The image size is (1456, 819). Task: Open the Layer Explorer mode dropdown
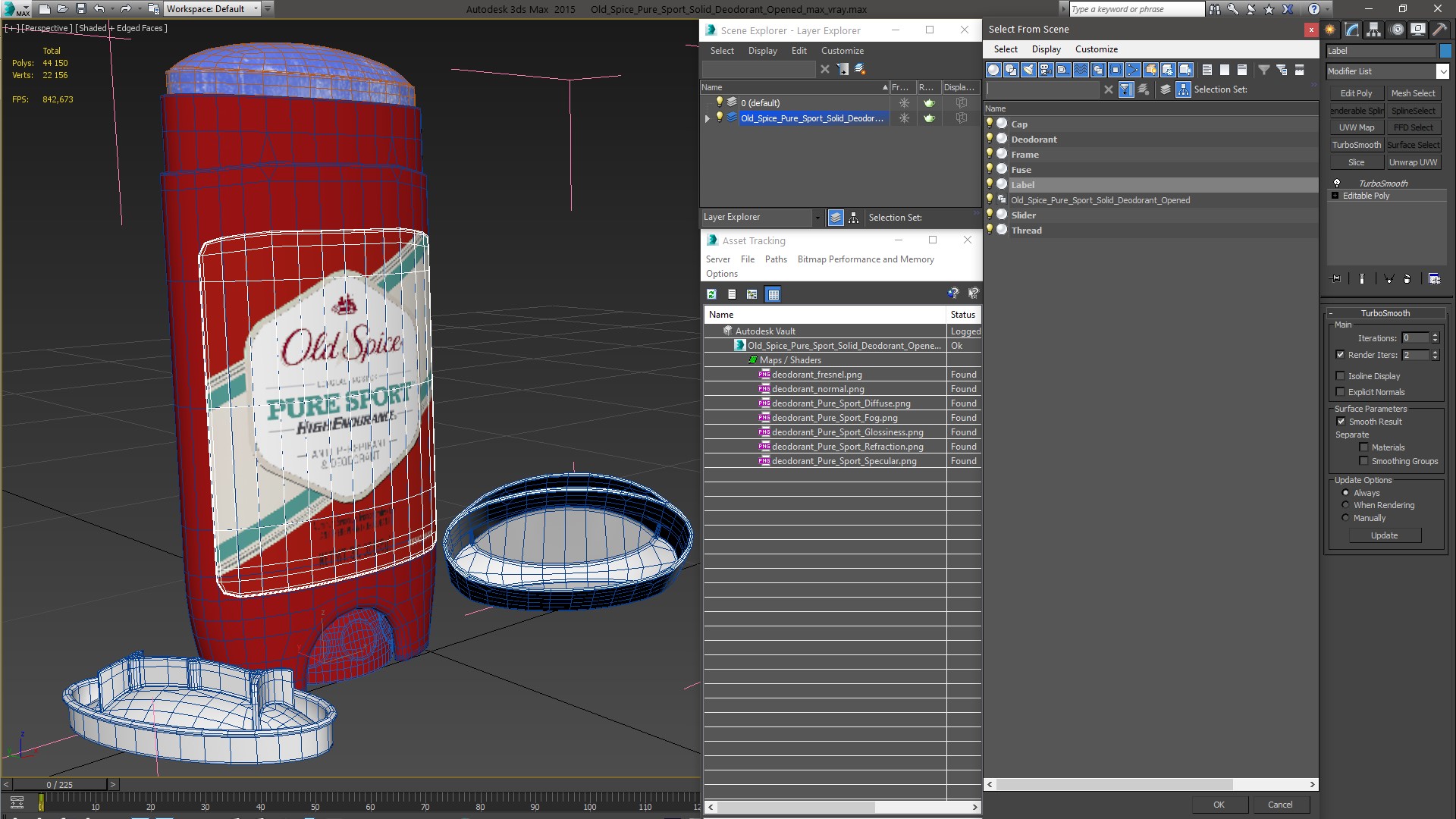pos(817,218)
